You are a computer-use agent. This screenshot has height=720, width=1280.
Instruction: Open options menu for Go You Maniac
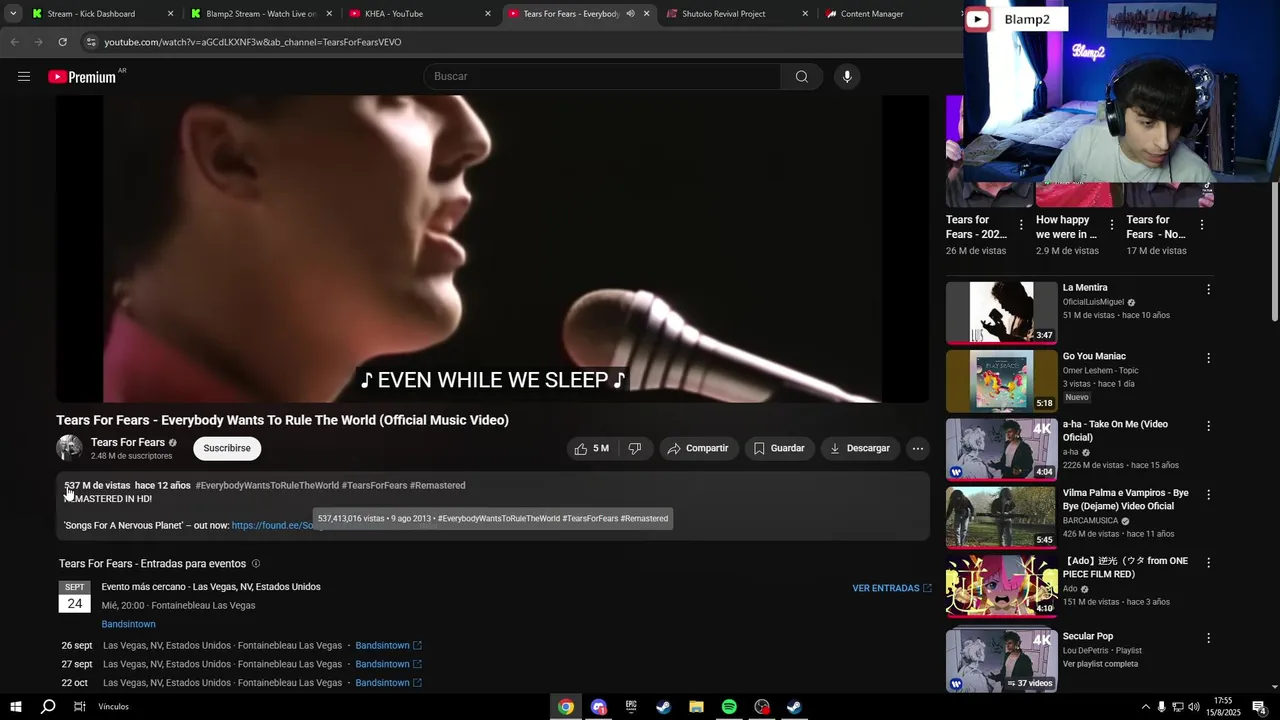[1208, 357]
